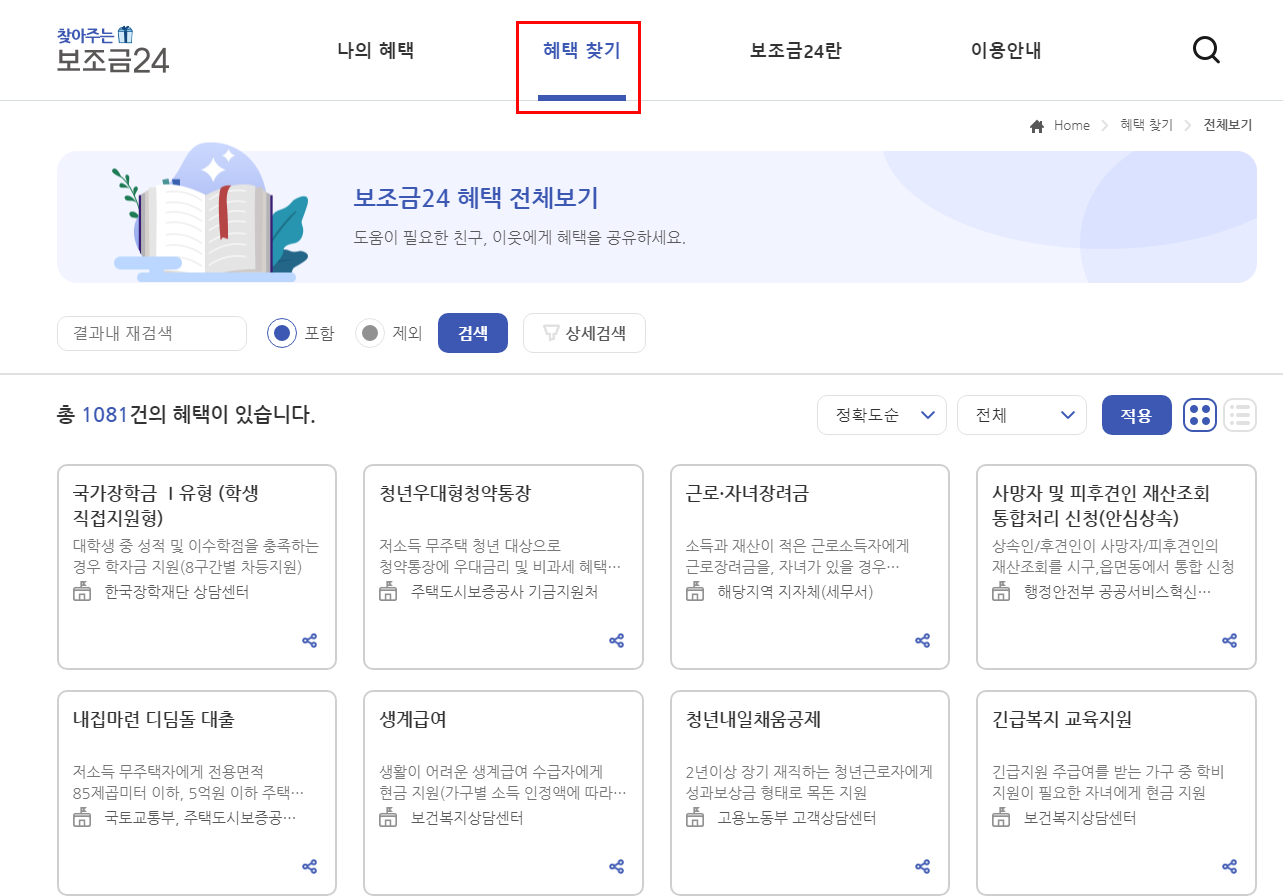Click the 보조금24 logo
Viewport: 1283px width, 896px height.
(113, 50)
